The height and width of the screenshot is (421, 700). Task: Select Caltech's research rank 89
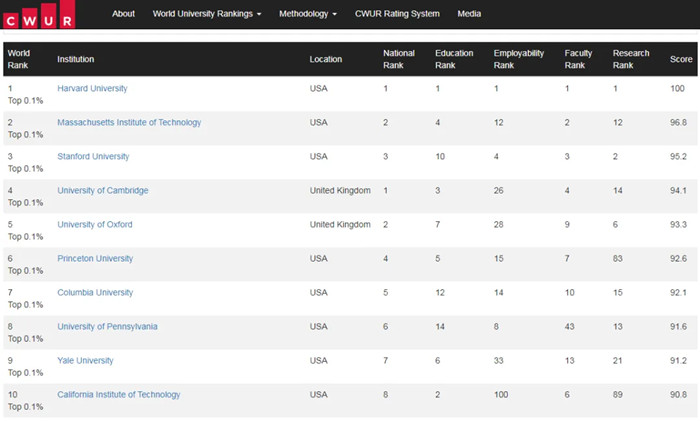click(x=617, y=395)
